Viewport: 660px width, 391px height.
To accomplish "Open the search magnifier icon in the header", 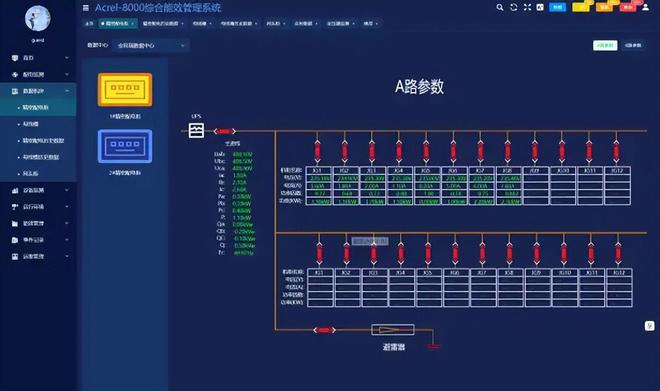I will click(x=500, y=7).
